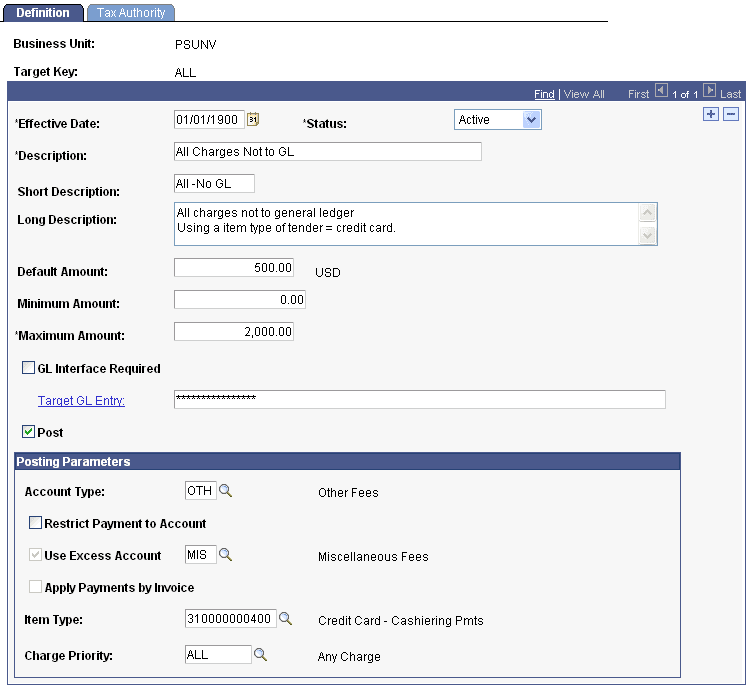Image resolution: width=751 pixels, height=689 pixels.
Task: Click the Other Fees description
Action: pyautogui.click(x=348, y=493)
